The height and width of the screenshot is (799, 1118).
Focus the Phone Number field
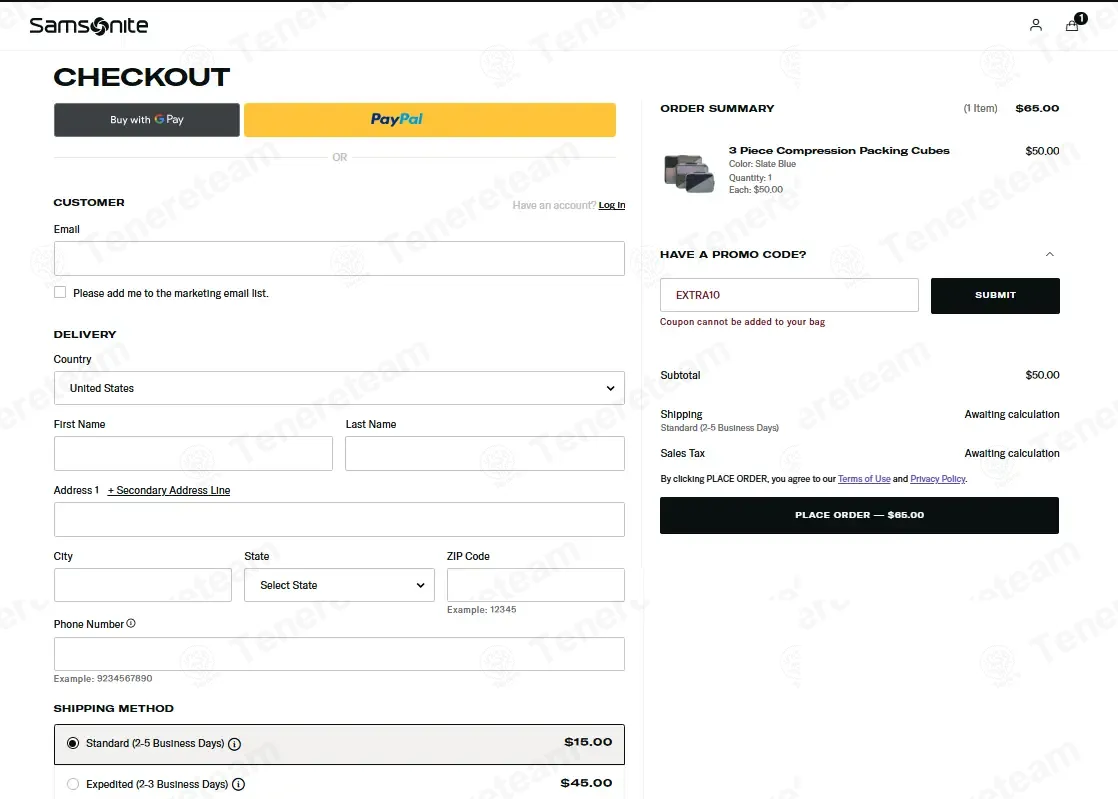(x=339, y=654)
